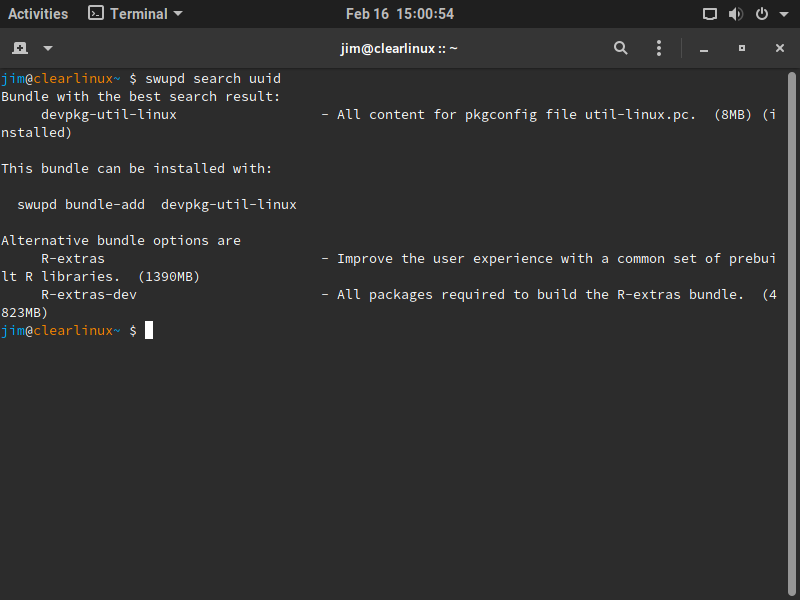Click the Terminal icon in top bar
Screen dimensions: 800x600
point(96,14)
